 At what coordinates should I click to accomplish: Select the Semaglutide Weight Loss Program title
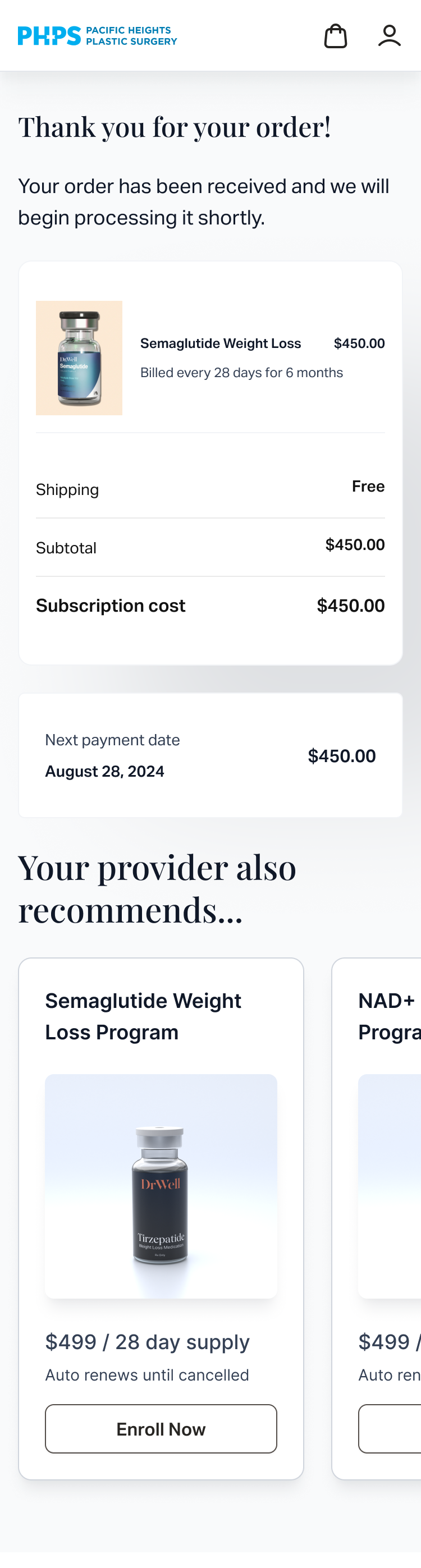(143, 1016)
